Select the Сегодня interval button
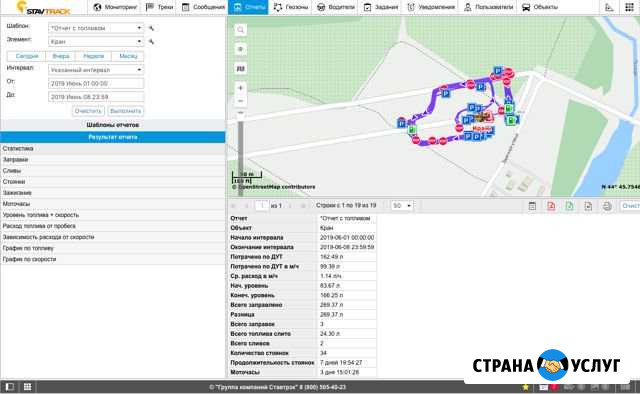Viewport: 640px width, 394px height. pos(27,56)
